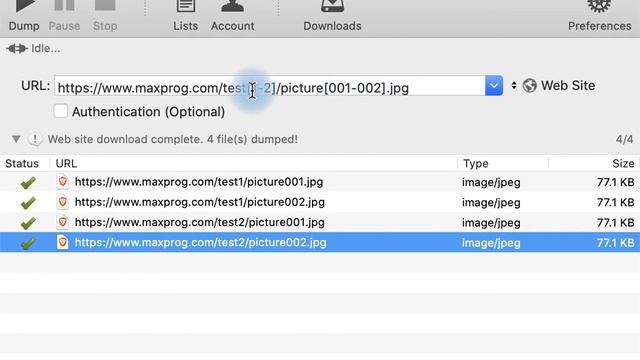This screenshot has height=360, width=640.
Task: Click 77.1 KB size of test1/picture002.jpg
Action: click(x=616, y=202)
